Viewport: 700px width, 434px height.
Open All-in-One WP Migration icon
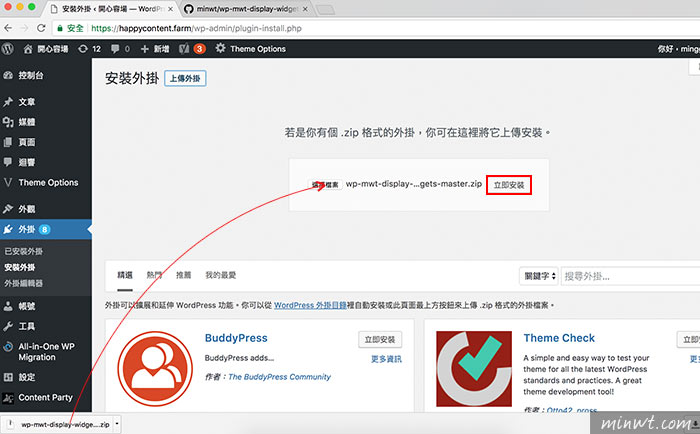click(8, 346)
